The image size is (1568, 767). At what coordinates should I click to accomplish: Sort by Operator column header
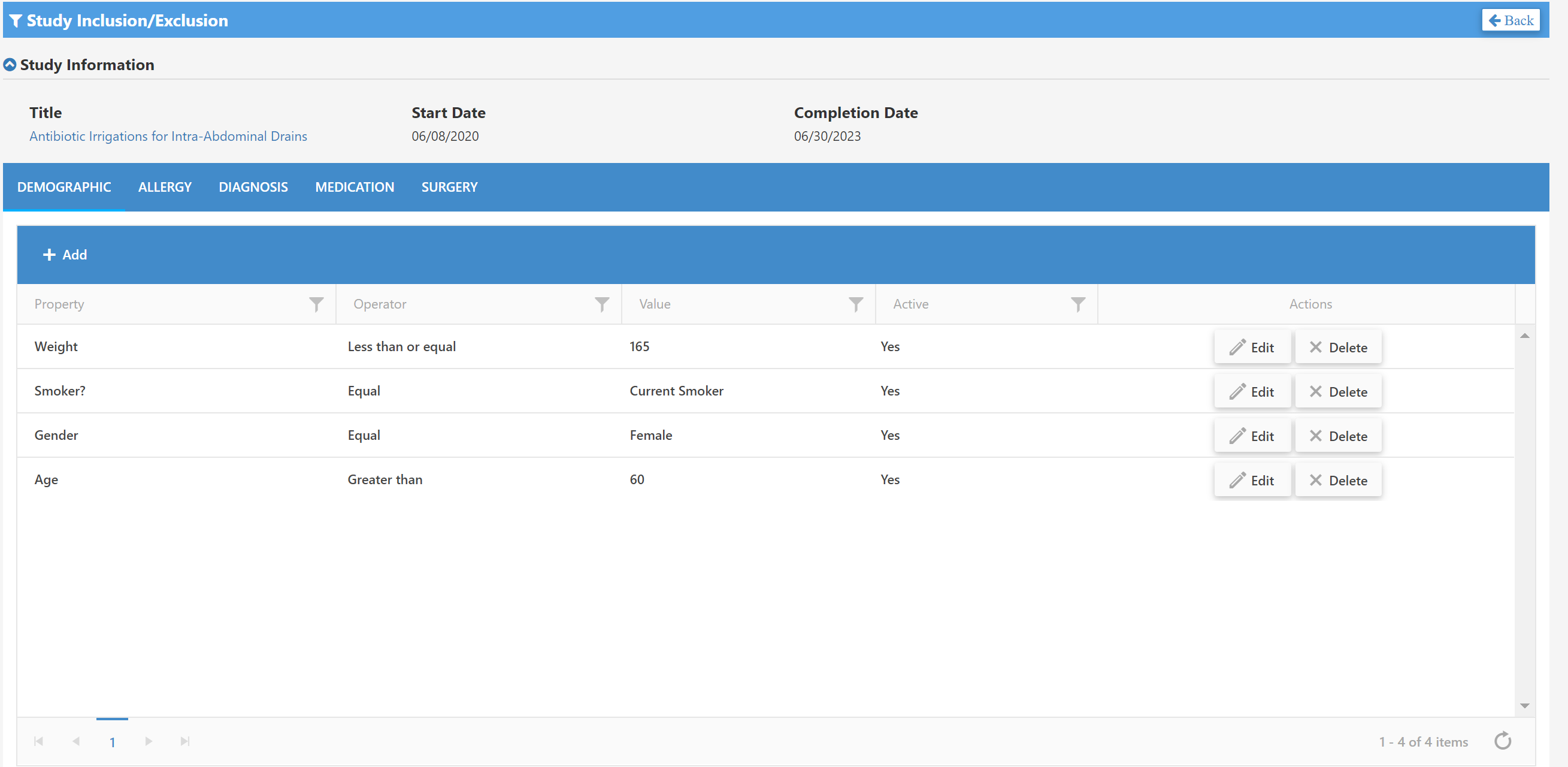coord(379,304)
